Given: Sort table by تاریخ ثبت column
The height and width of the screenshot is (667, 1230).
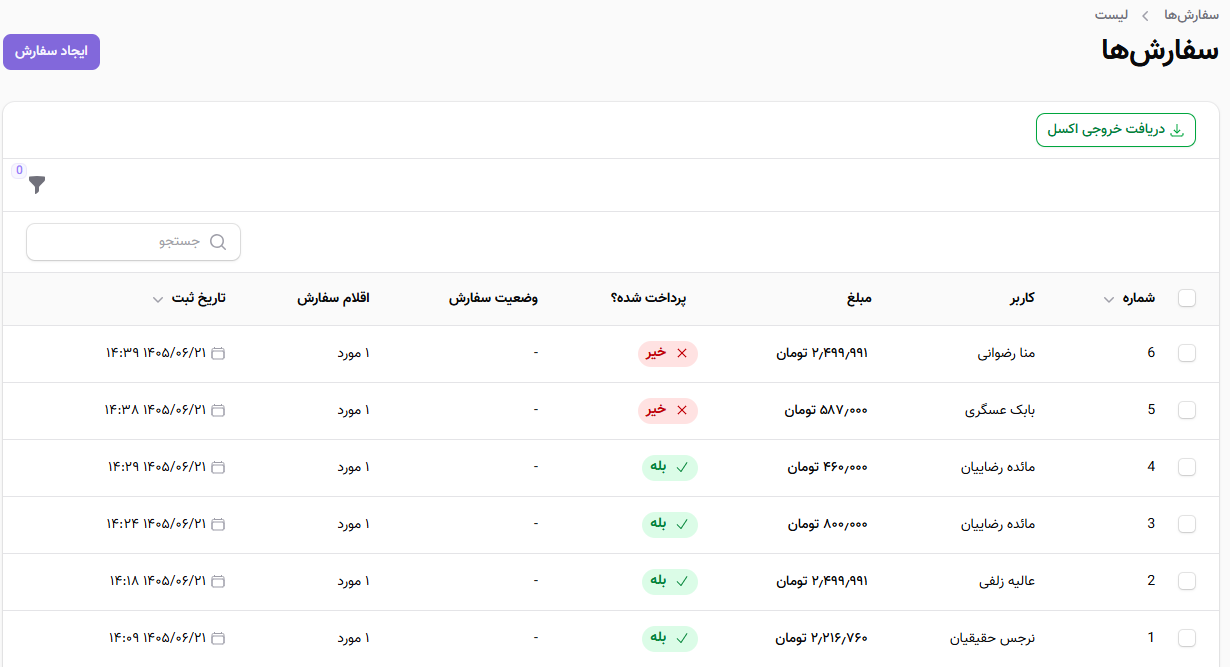Looking at the screenshot, I should [189, 298].
